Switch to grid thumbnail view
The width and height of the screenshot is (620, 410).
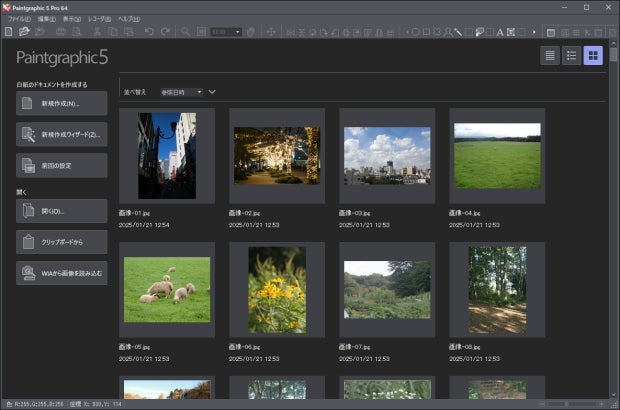coord(593,56)
